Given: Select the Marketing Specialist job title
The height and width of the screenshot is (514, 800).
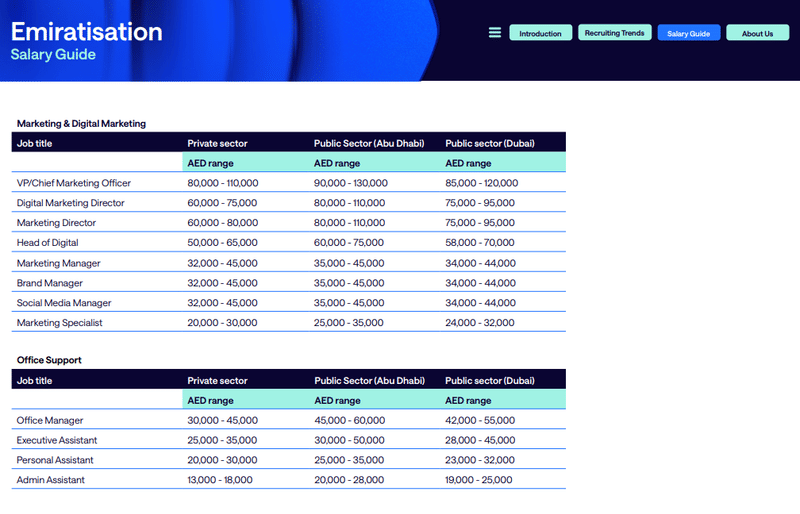Looking at the screenshot, I should pos(60,323).
